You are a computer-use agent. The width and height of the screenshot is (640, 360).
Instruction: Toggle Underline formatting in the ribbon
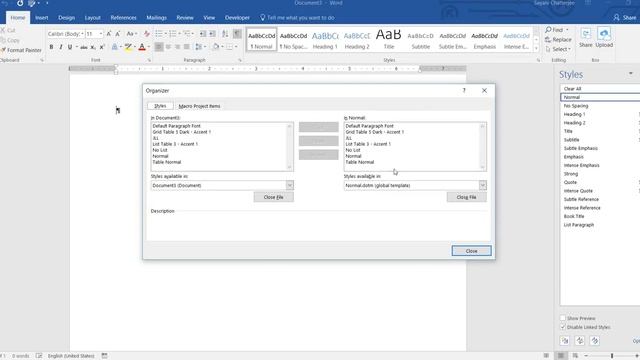[70, 47]
